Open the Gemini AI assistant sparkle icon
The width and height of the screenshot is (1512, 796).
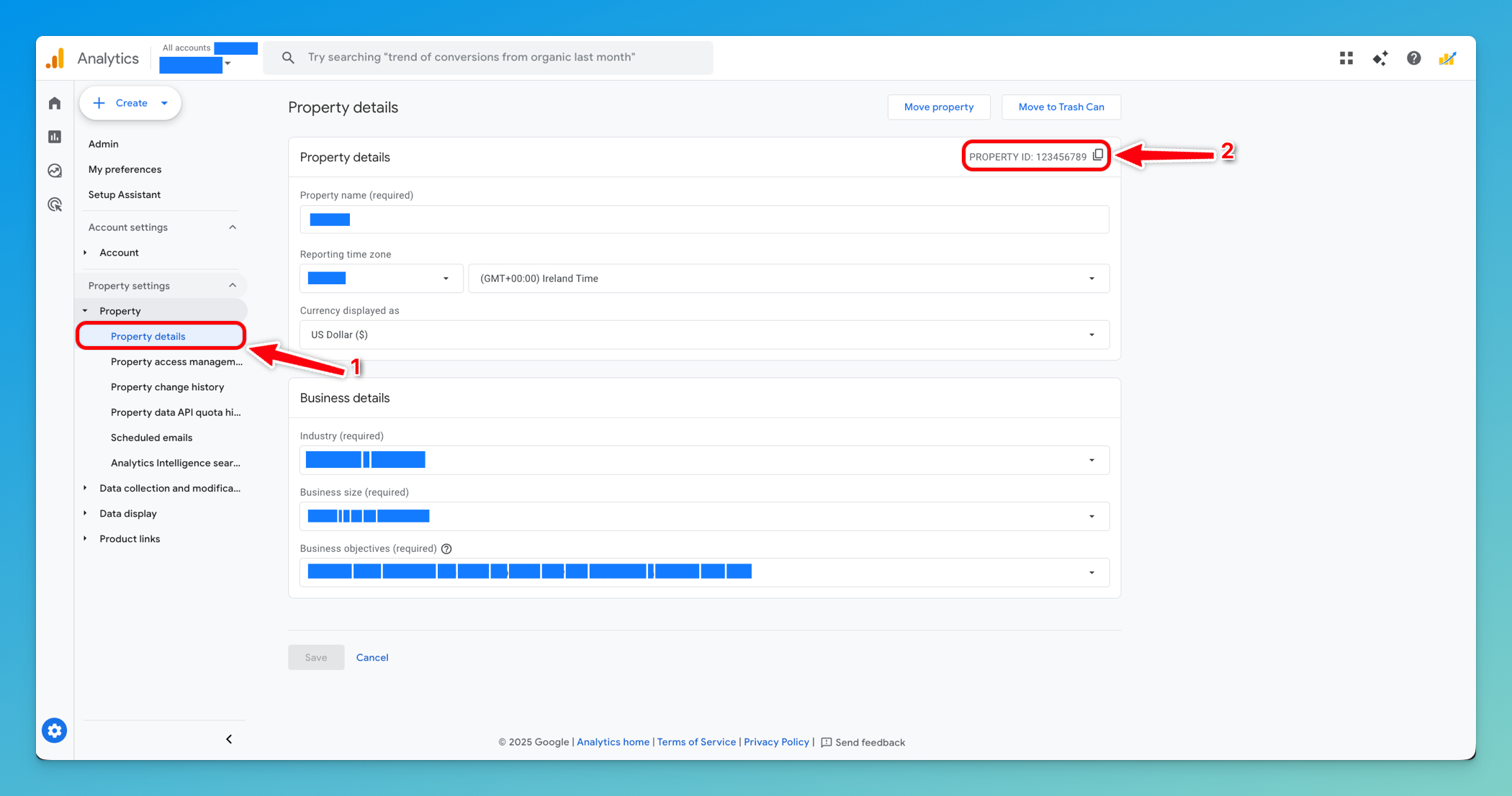coord(1380,58)
